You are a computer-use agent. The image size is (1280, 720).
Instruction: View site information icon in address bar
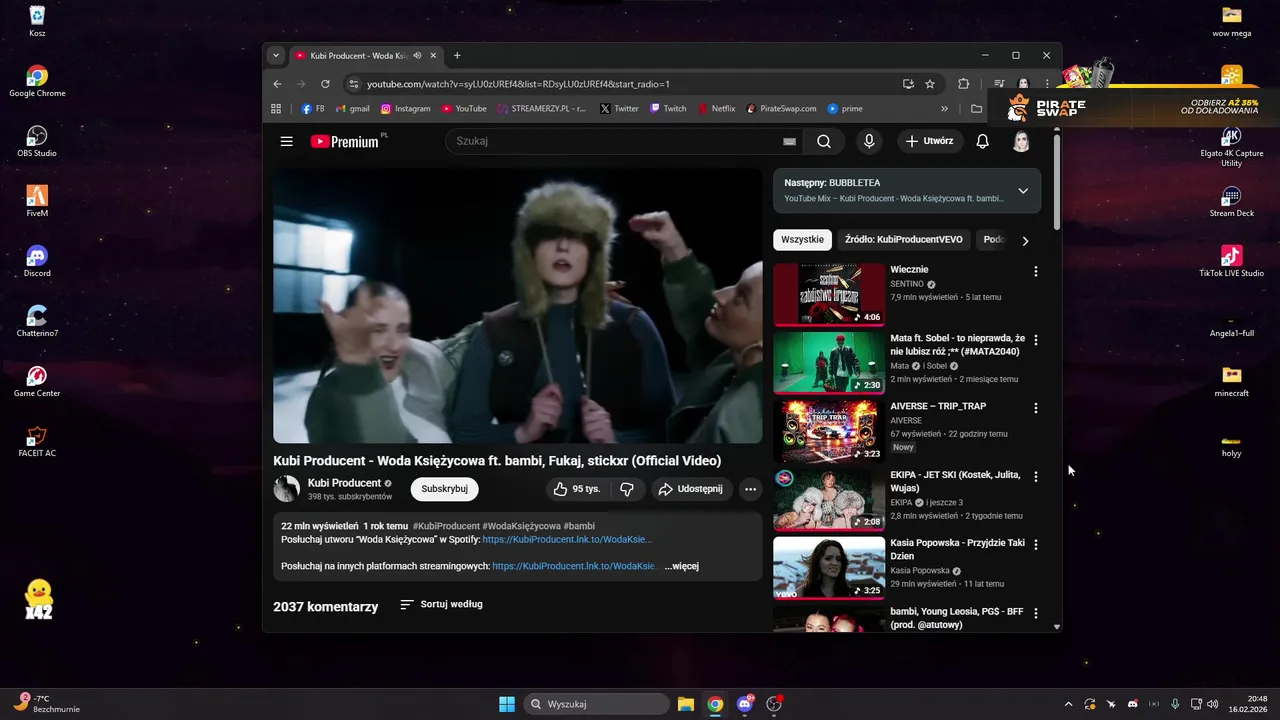point(352,84)
